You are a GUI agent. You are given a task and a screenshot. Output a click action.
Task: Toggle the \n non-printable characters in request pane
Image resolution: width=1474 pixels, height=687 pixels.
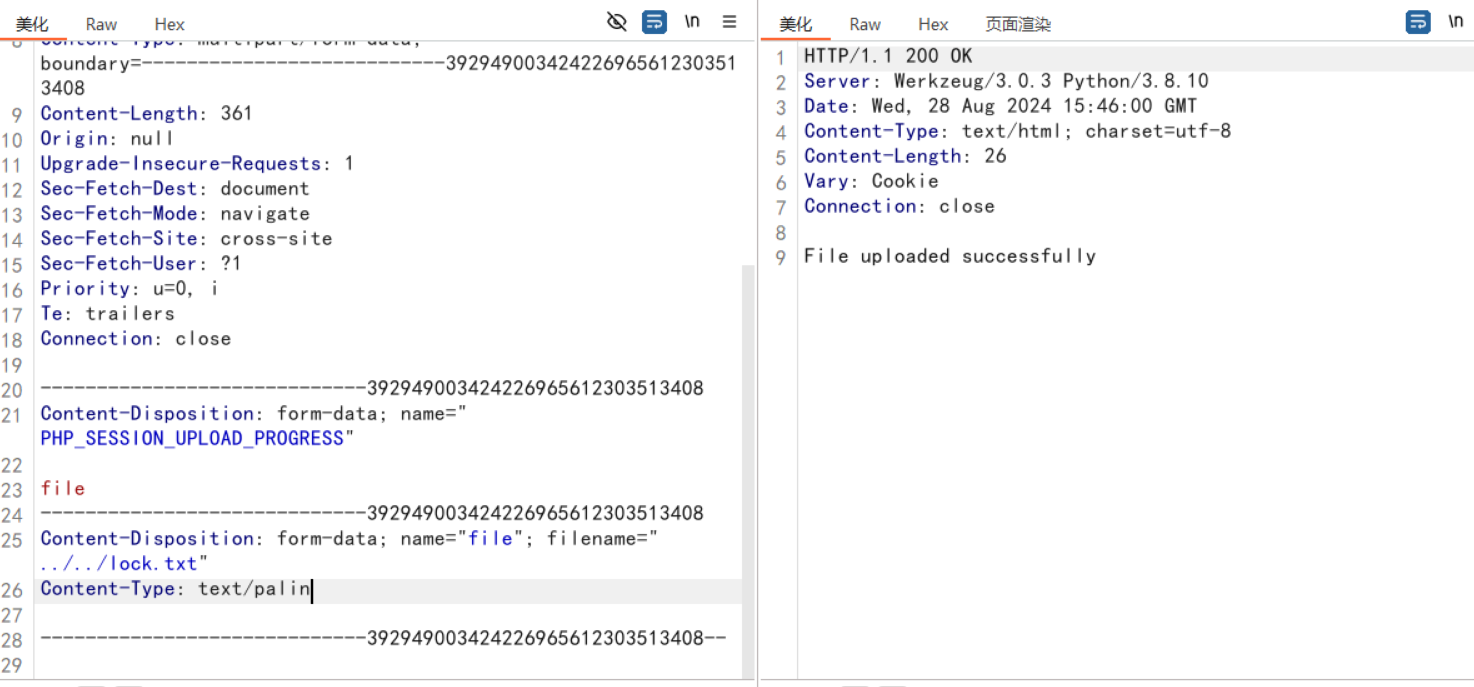point(692,22)
